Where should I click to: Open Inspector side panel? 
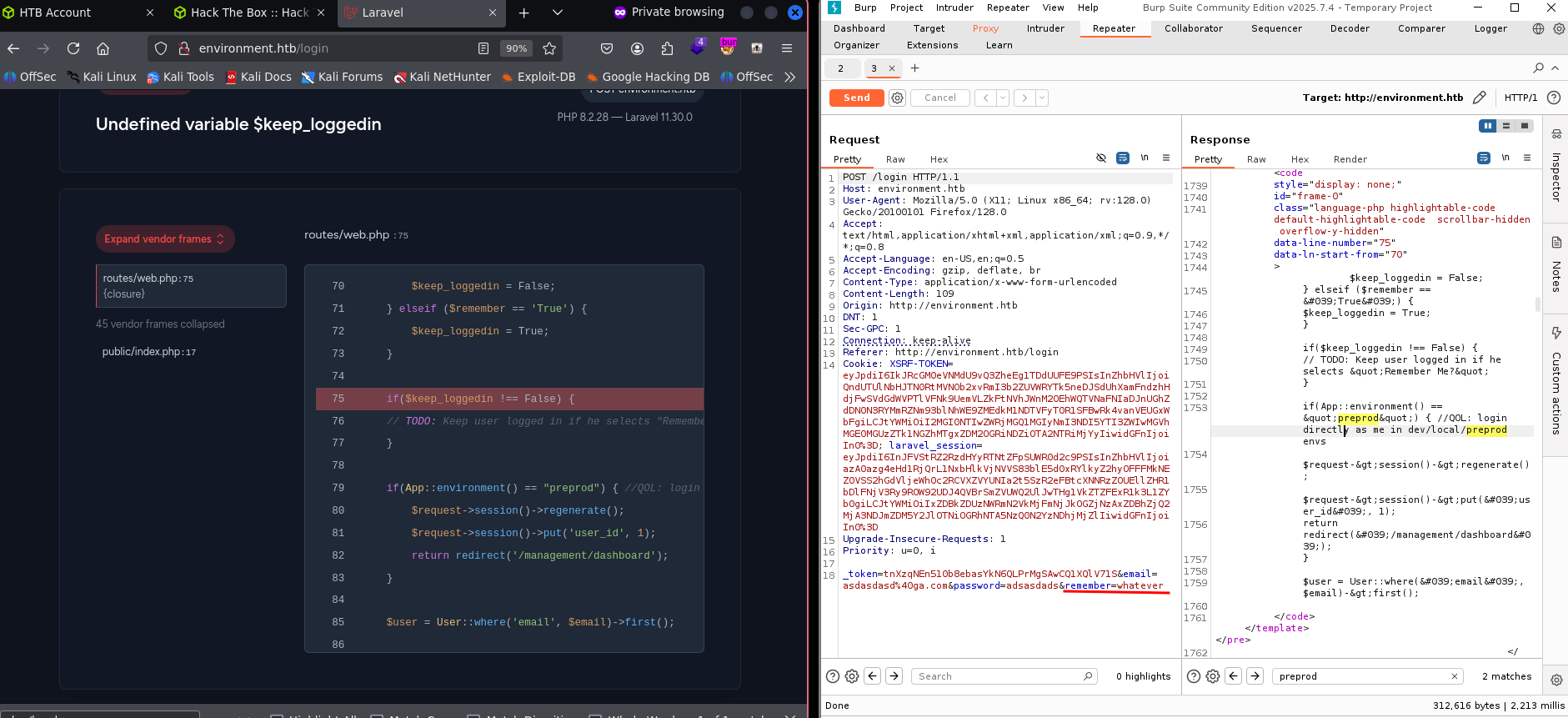[1555, 167]
